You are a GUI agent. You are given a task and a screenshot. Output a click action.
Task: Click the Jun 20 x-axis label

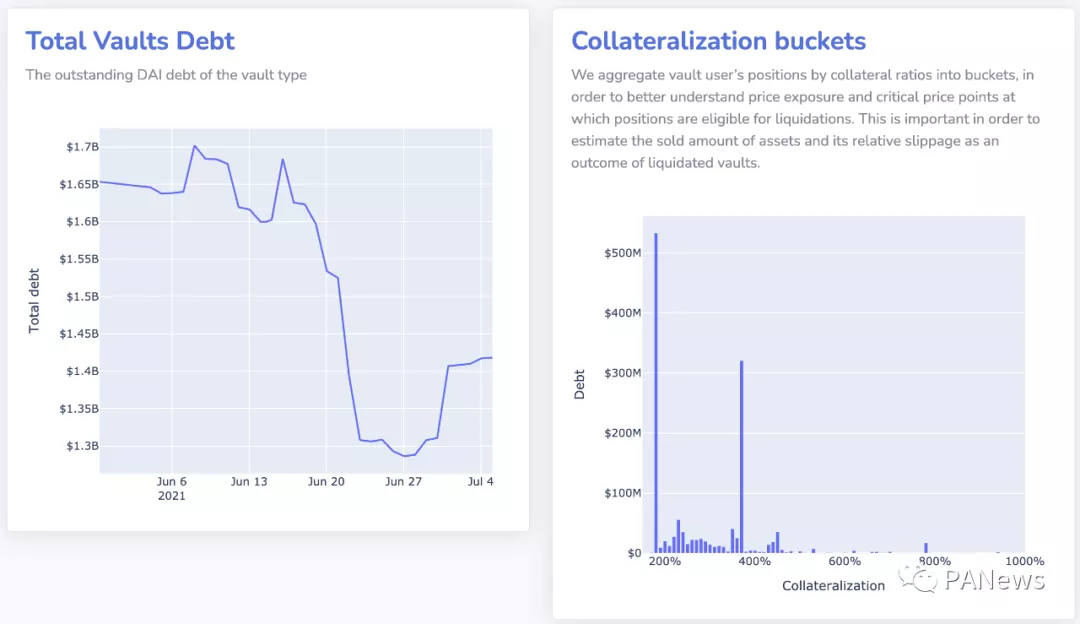327,482
